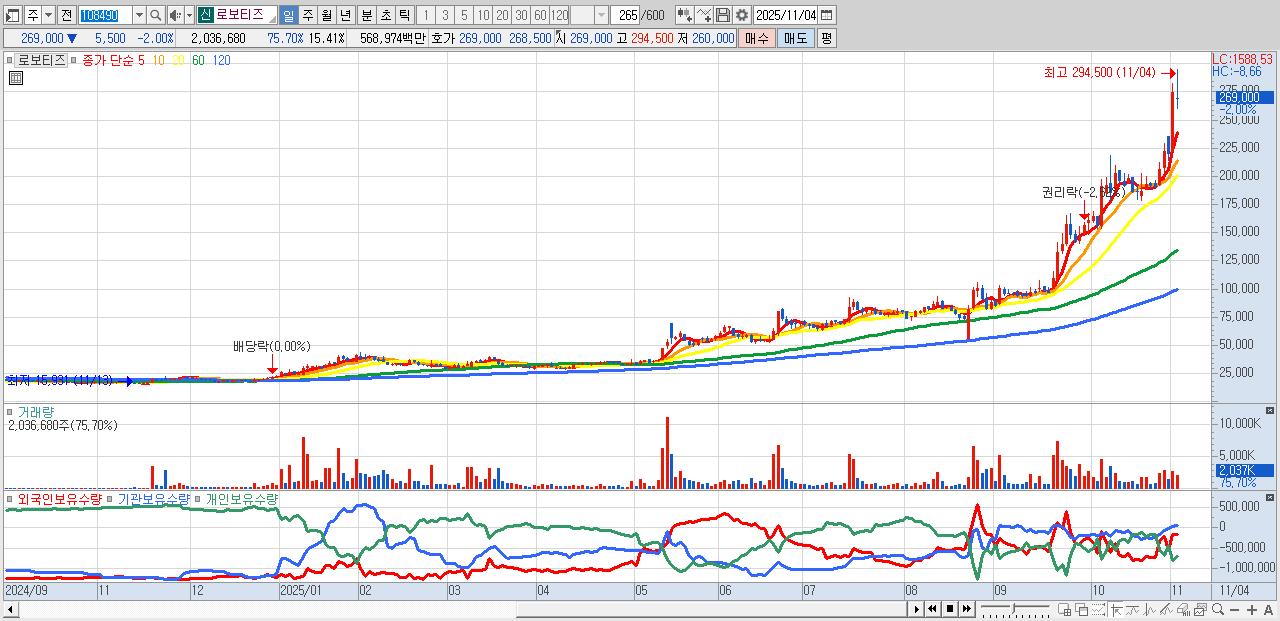Select yearly (년) period button
Image resolution: width=1280 pixels, height=621 pixels.
click(345, 15)
